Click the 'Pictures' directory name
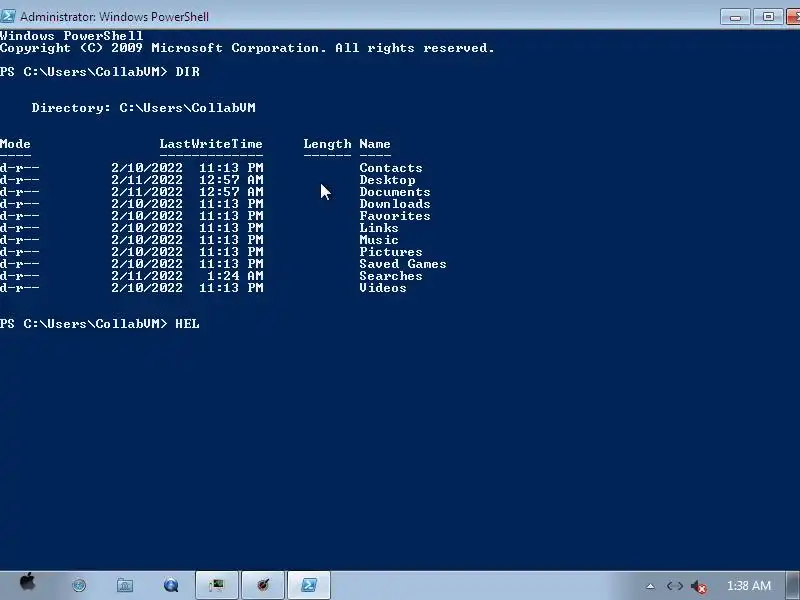 (x=391, y=252)
